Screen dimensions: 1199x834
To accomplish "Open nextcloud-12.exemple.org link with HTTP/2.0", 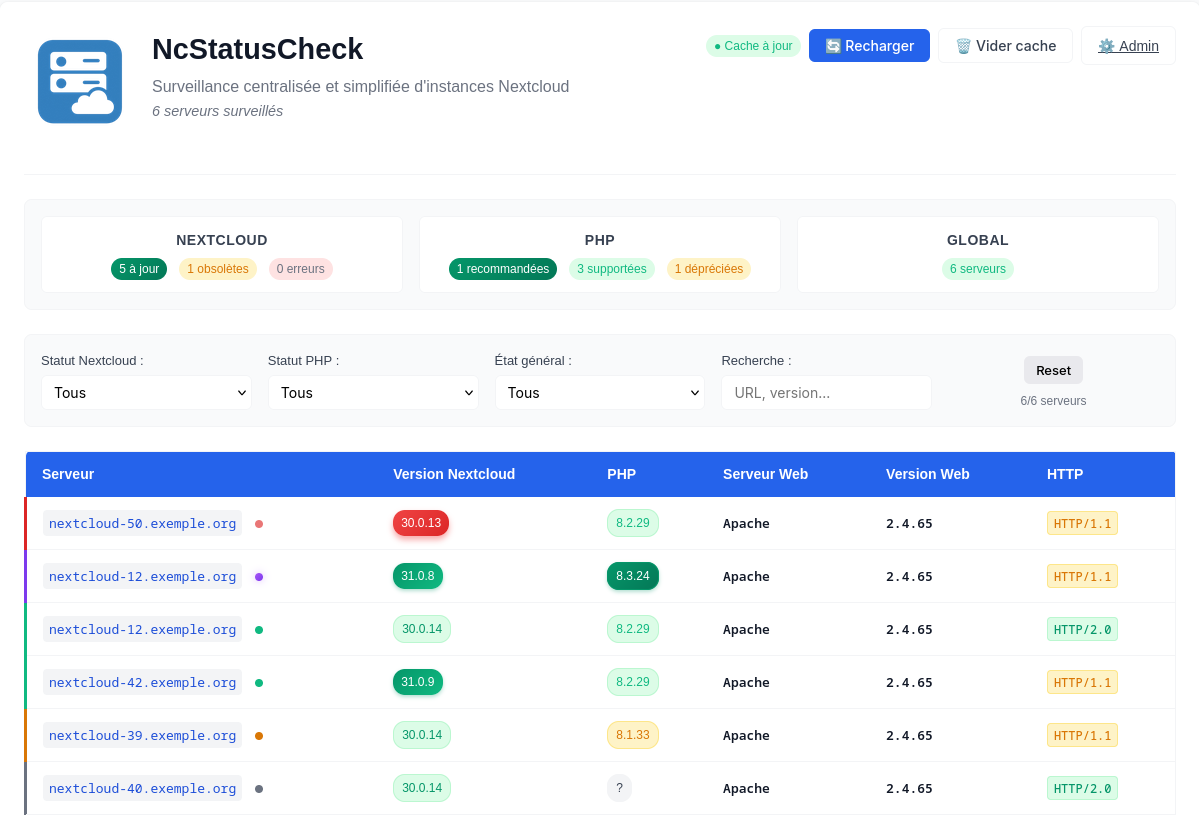I will [x=142, y=630].
